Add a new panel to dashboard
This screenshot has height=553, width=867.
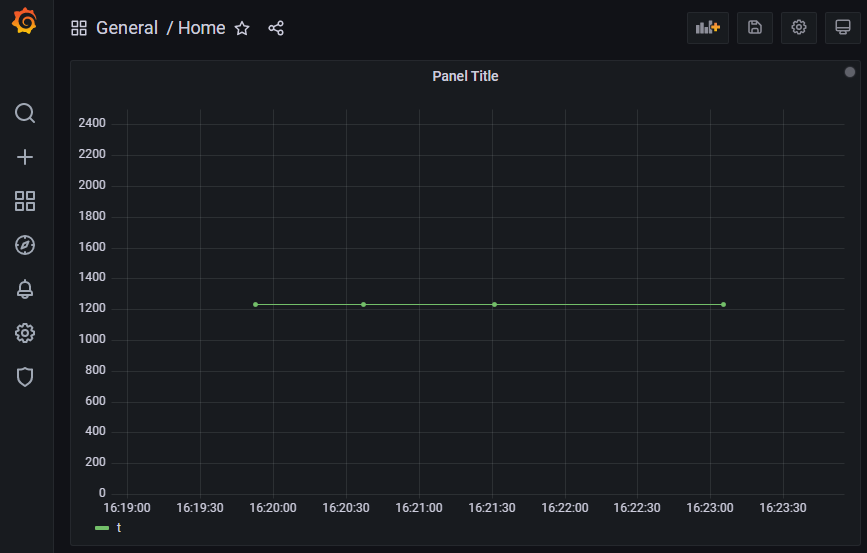click(x=708, y=28)
